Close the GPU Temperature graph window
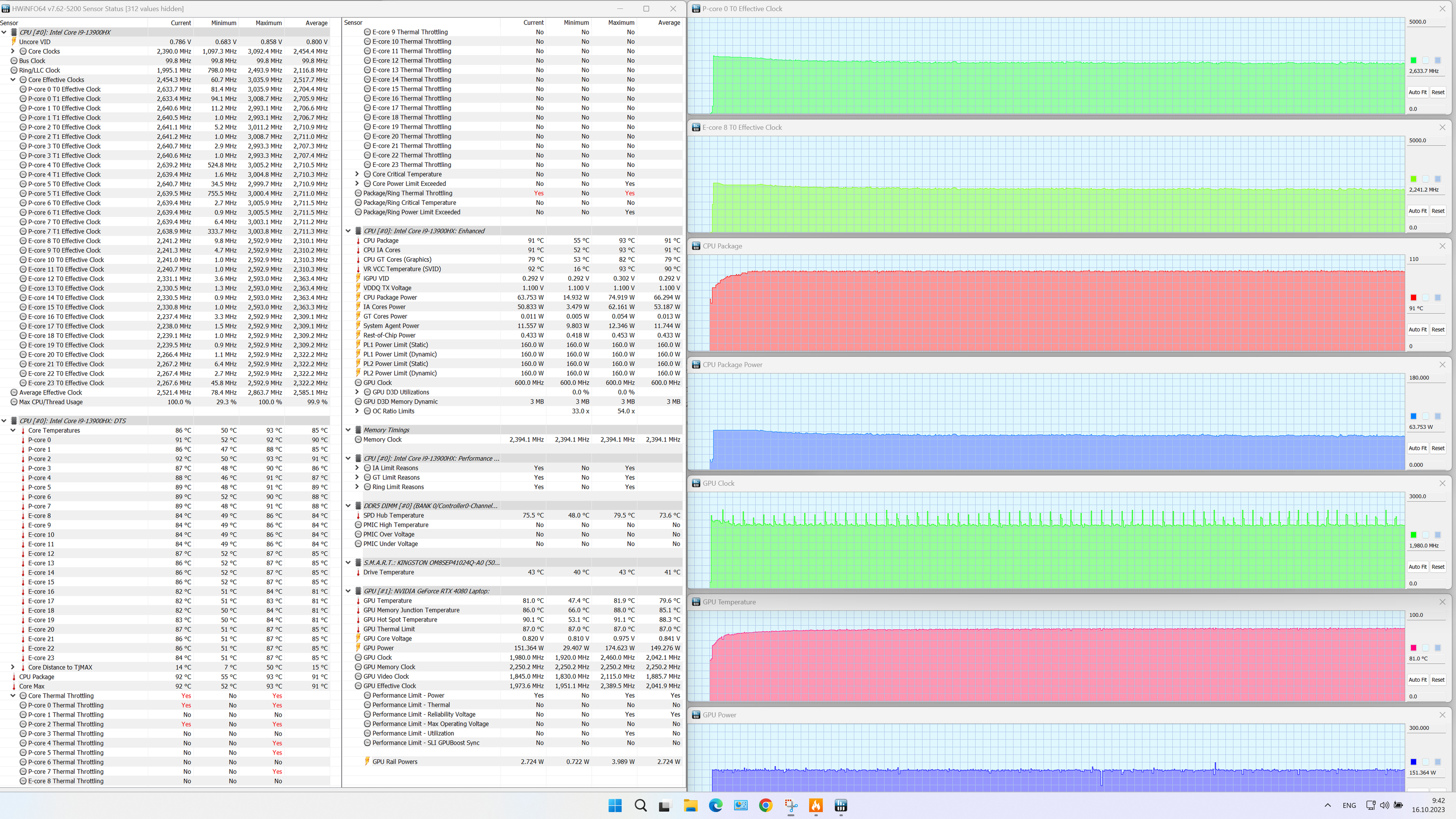Screen dimensions: 1456x819 pos(1442,602)
